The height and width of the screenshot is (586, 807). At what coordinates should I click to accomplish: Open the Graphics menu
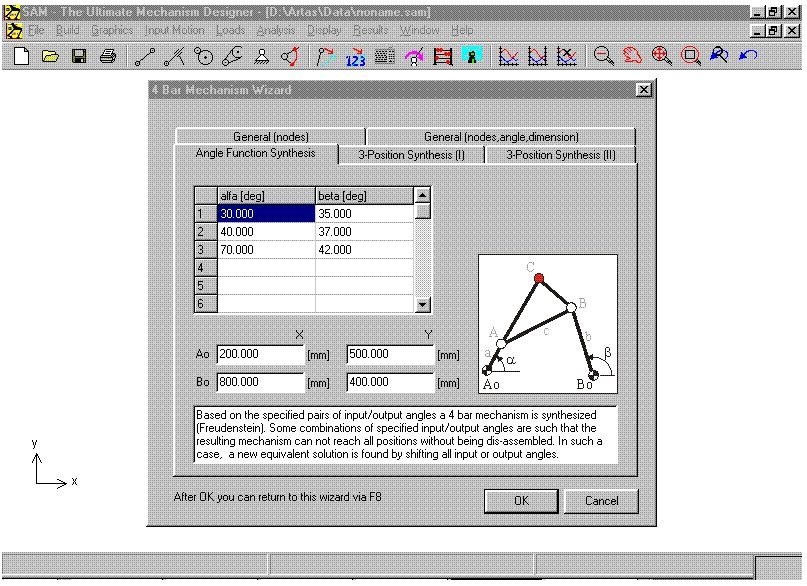[112, 30]
